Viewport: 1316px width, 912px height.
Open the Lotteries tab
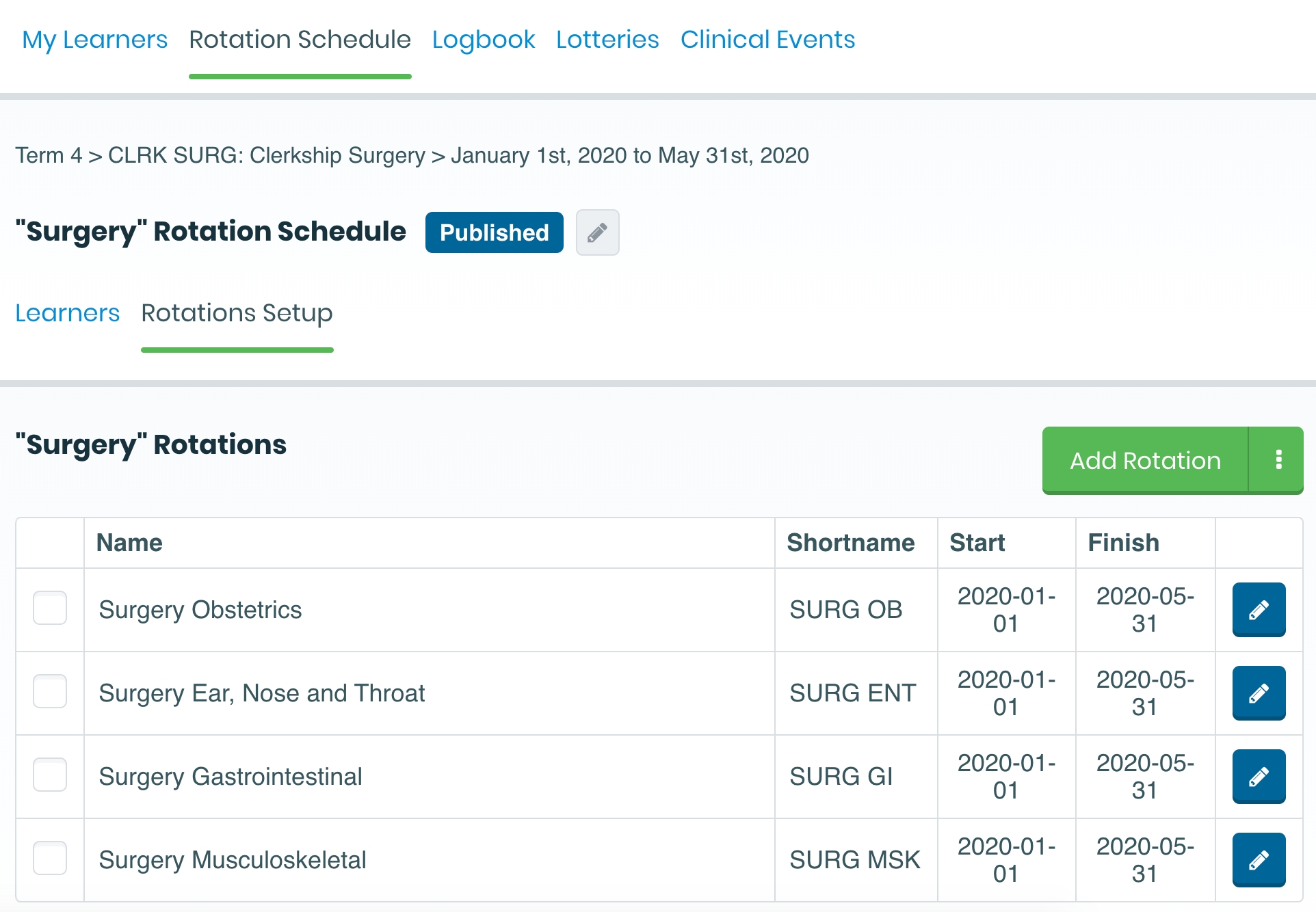[607, 40]
